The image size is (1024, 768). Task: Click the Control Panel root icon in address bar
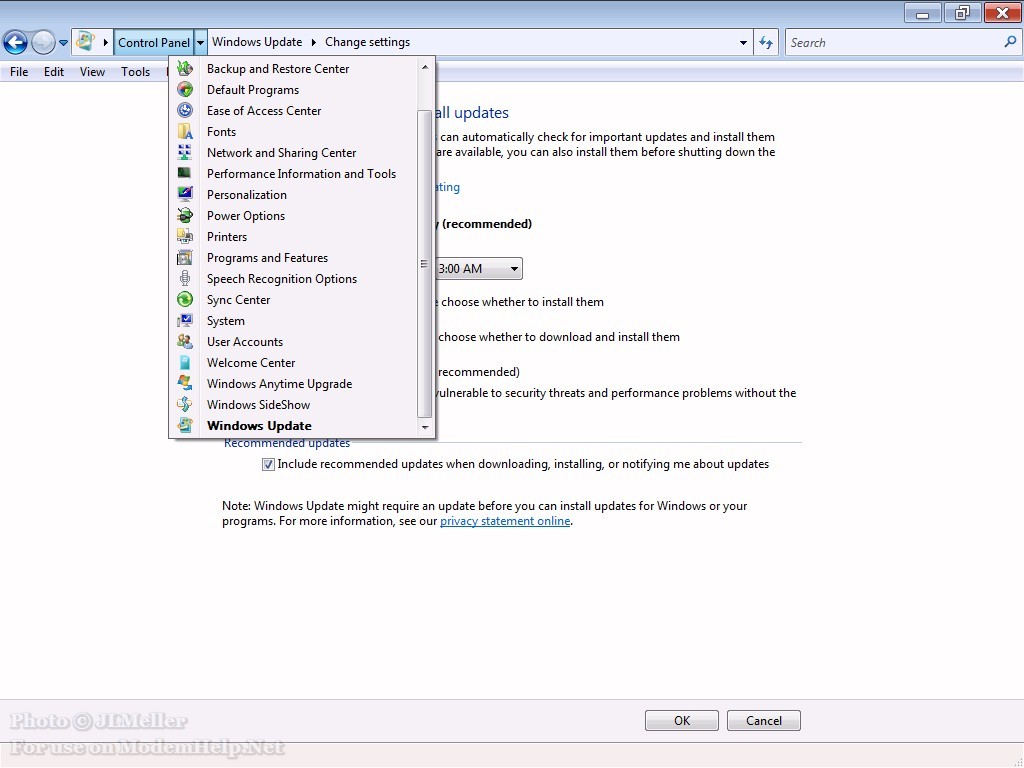coord(85,42)
